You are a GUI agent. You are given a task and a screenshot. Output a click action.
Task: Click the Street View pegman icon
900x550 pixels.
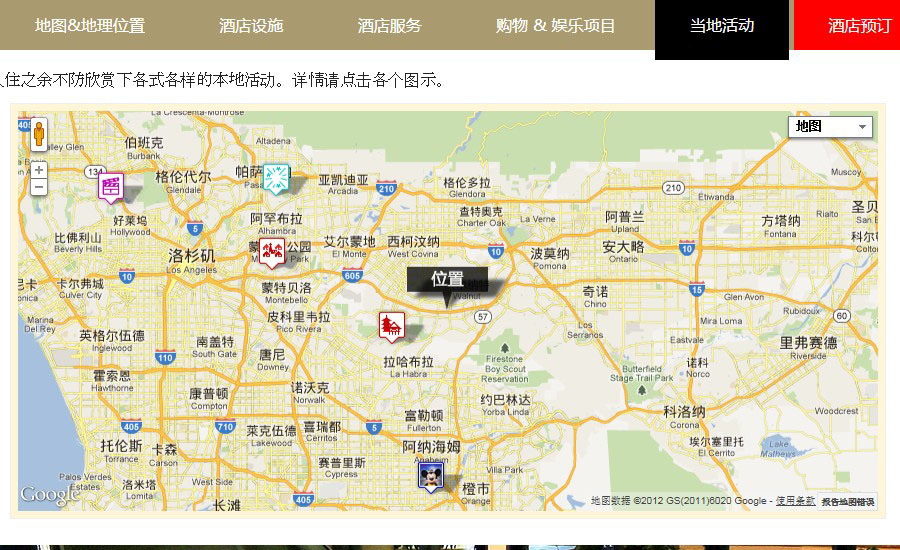tap(38, 135)
